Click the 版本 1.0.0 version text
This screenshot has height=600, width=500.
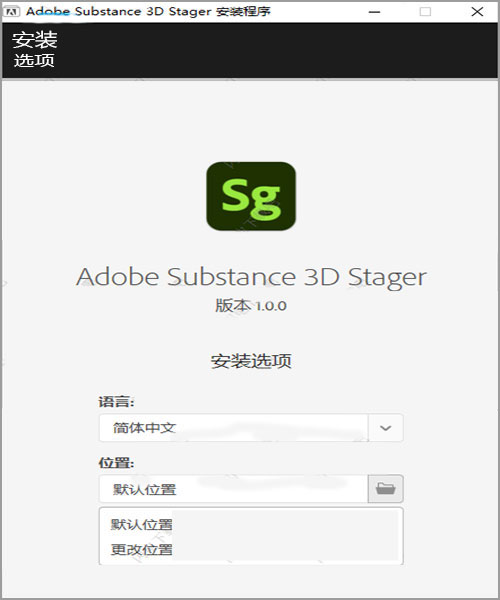[x=251, y=305]
